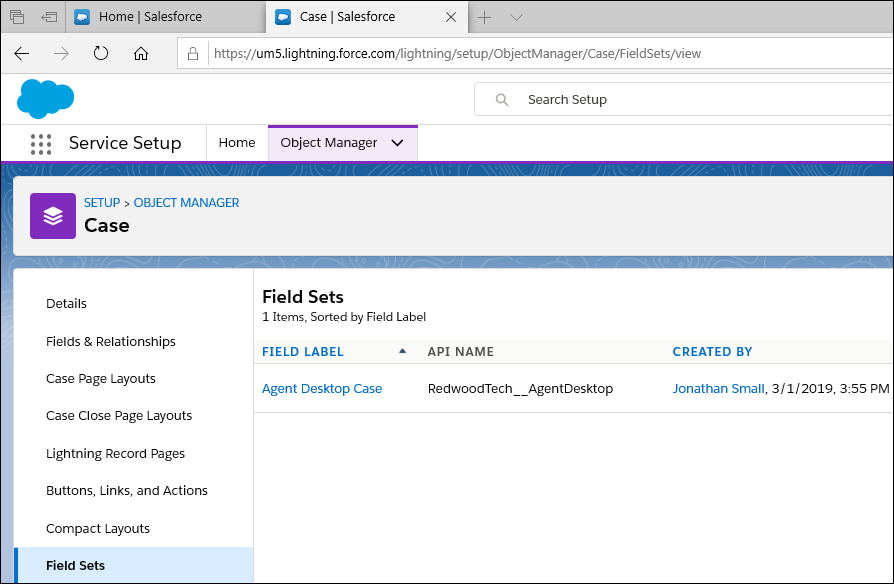
Task: Sort by the CREATED BY column header
Action: [712, 352]
